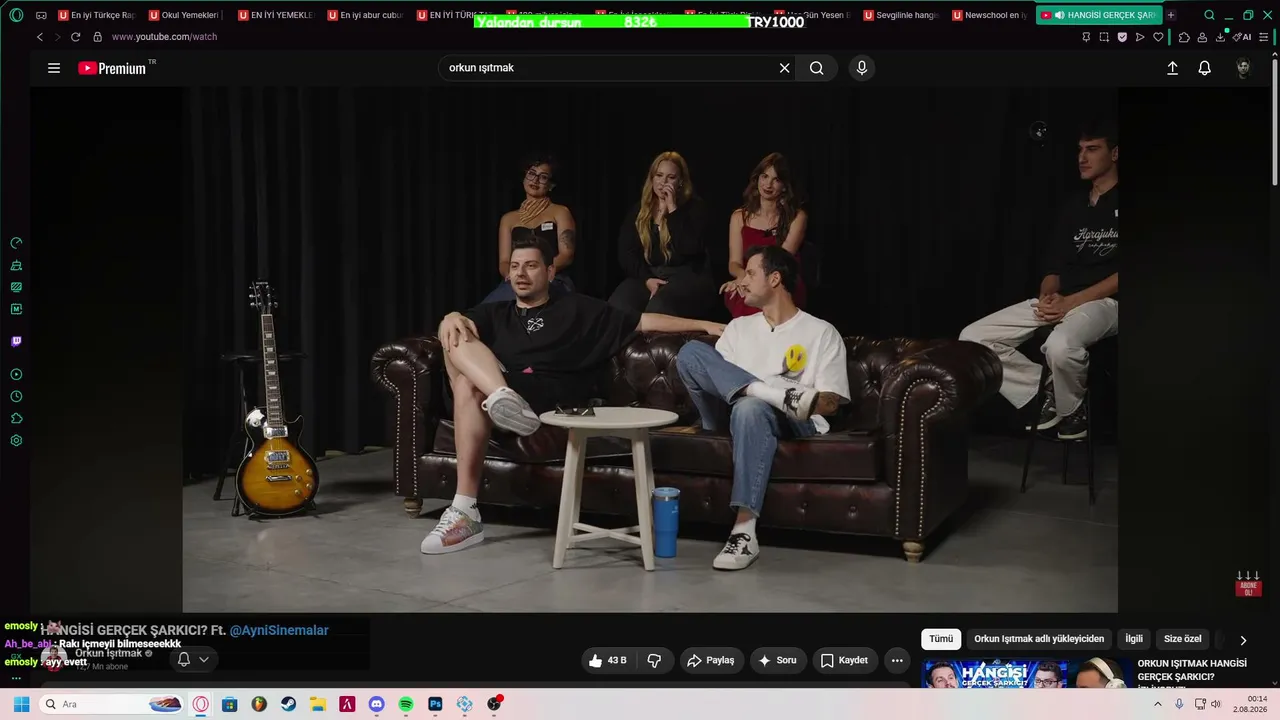Like the video with 43 B
The image size is (1280, 720).
click(608, 660)
